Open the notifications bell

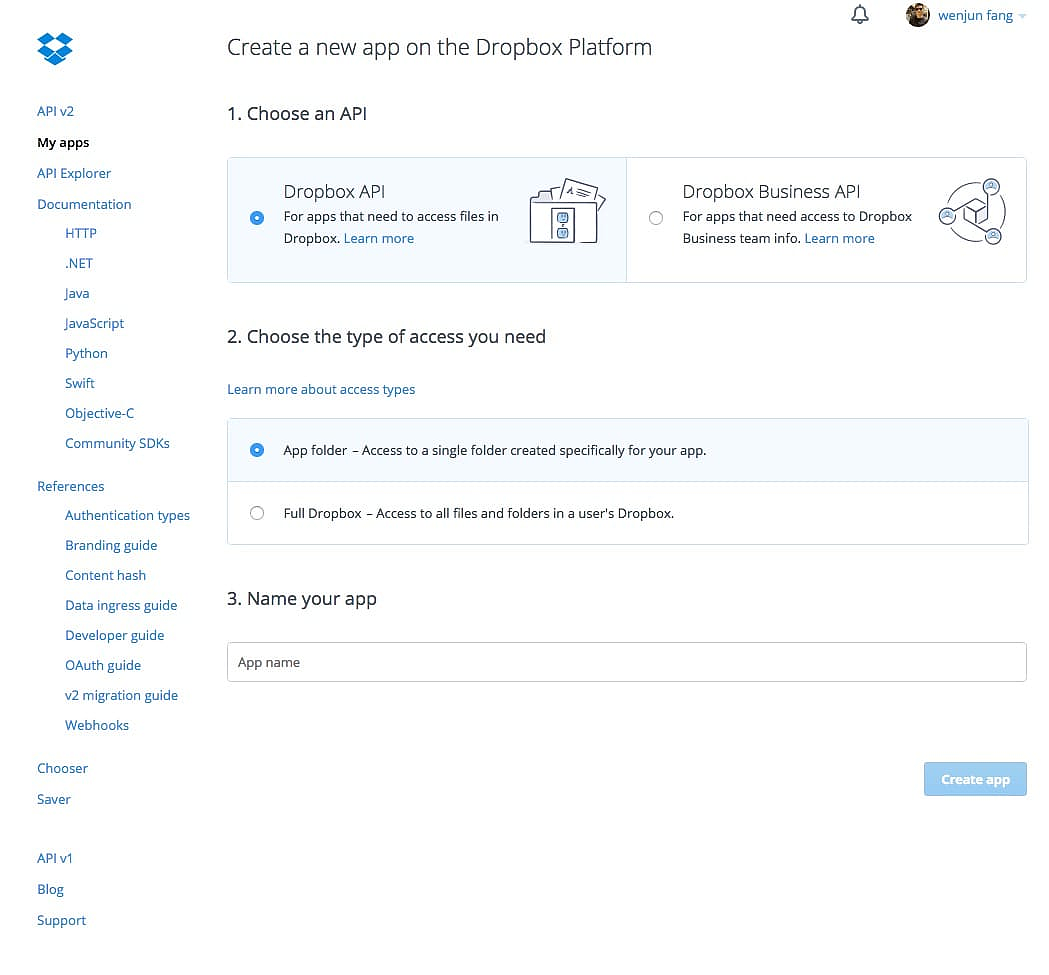(x=859, y=15)
